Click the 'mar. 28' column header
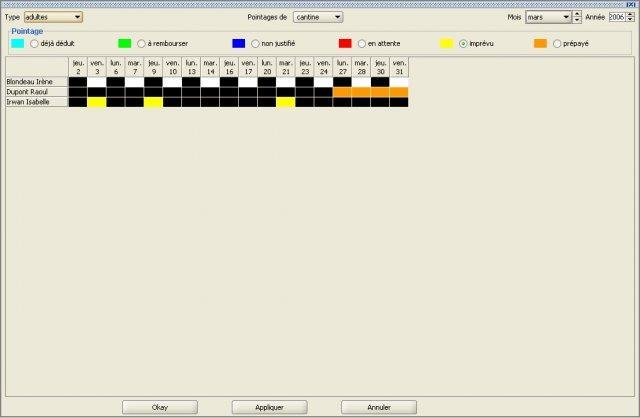 point(362,67)
